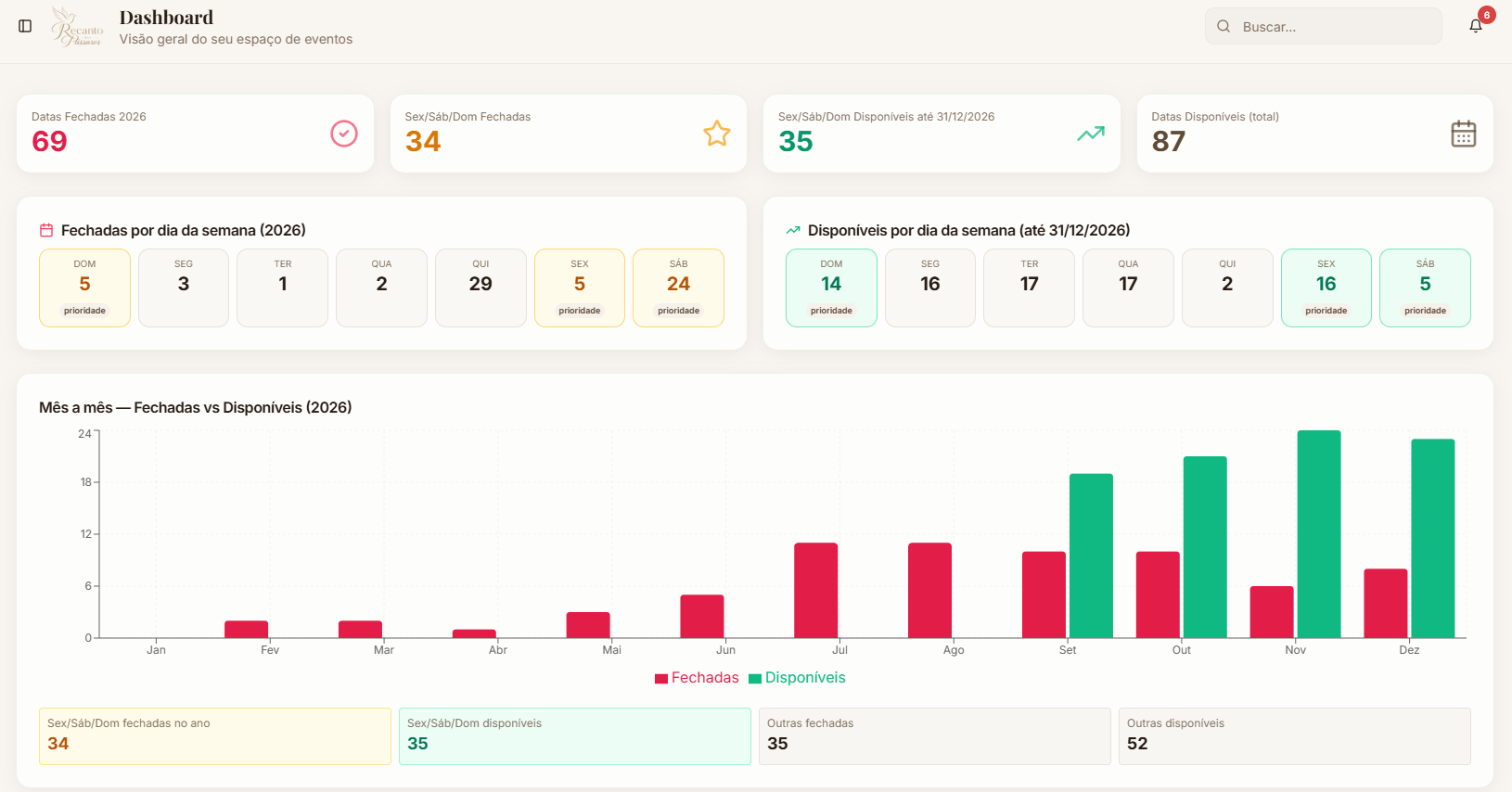Click the 'Sex/Sáb/Dom disponíveis' summary label
This screenshot has height=792, width=1512.
tap(474, 723)
